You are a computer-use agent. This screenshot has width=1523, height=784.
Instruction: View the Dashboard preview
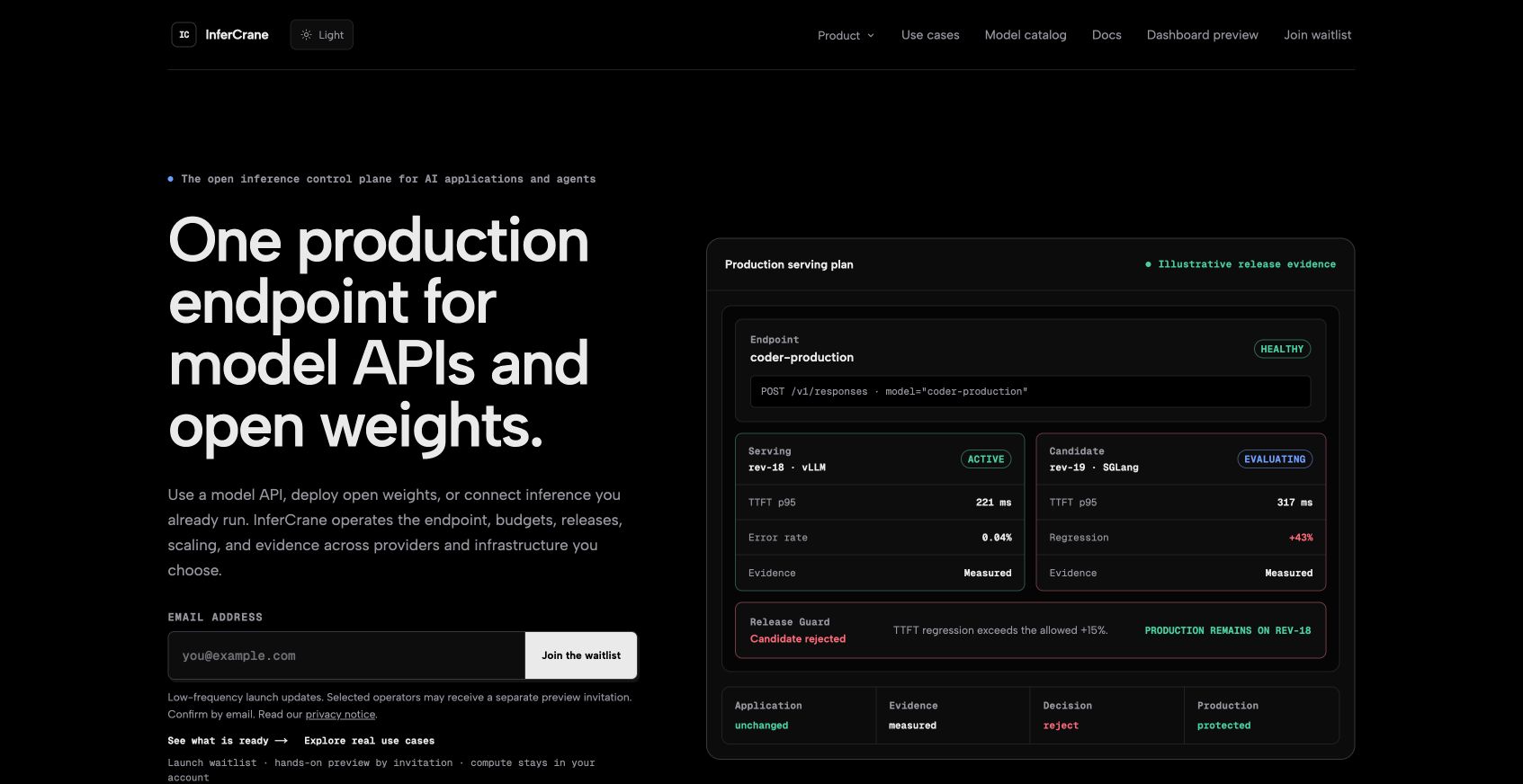(x=1202, y=35)
